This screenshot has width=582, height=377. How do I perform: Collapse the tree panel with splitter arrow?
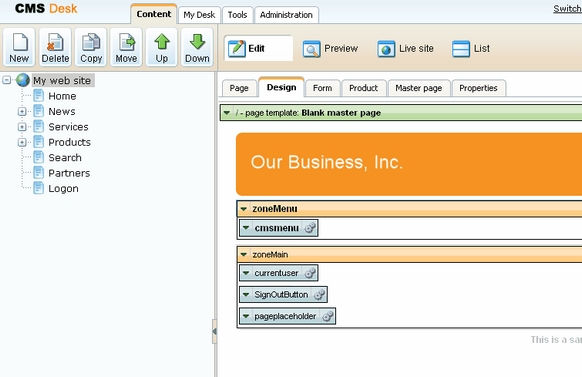(x=214, y=331)
